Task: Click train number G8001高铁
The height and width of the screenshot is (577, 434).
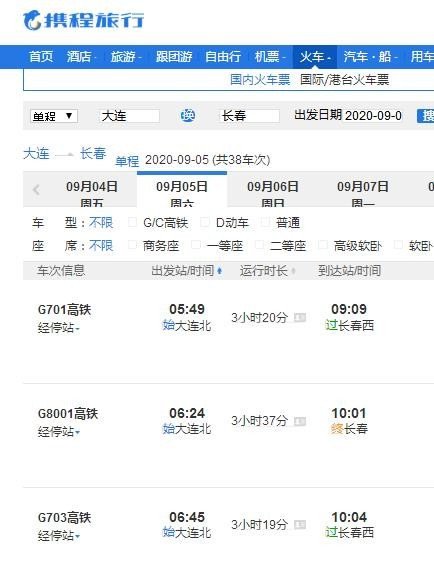Action: coord(68,414)
